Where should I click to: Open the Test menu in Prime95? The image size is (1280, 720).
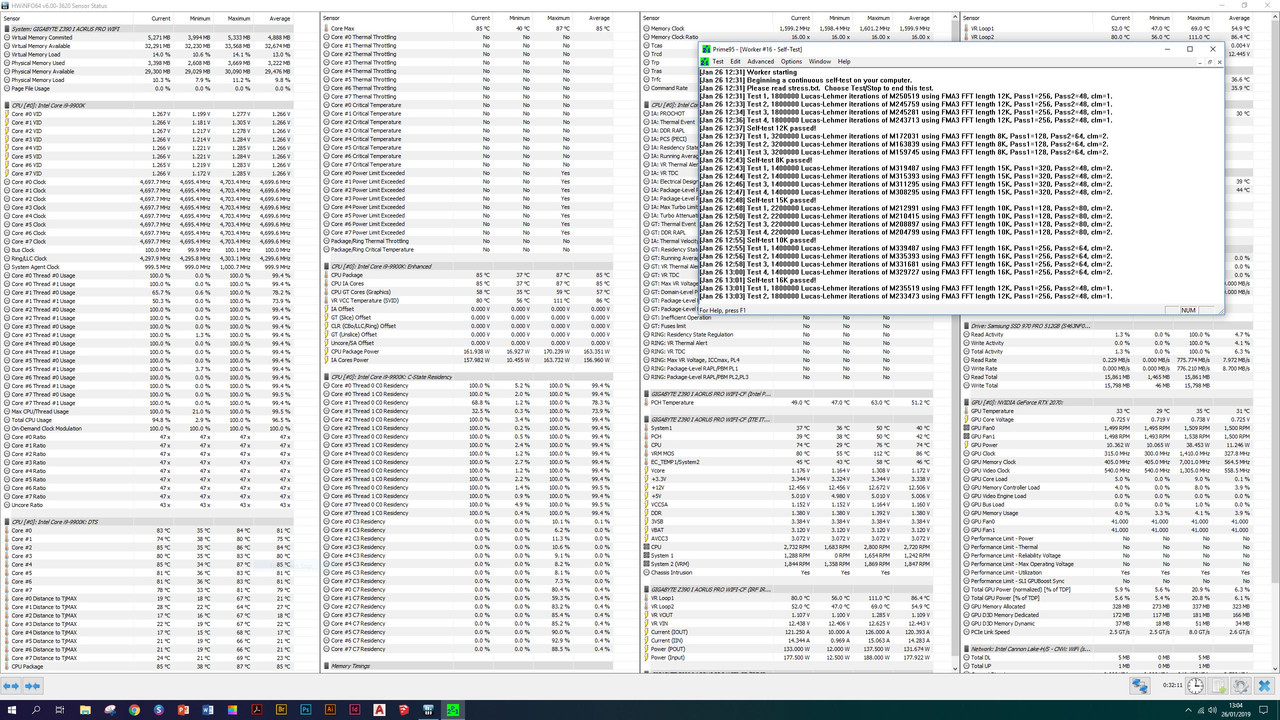[719, 61]
